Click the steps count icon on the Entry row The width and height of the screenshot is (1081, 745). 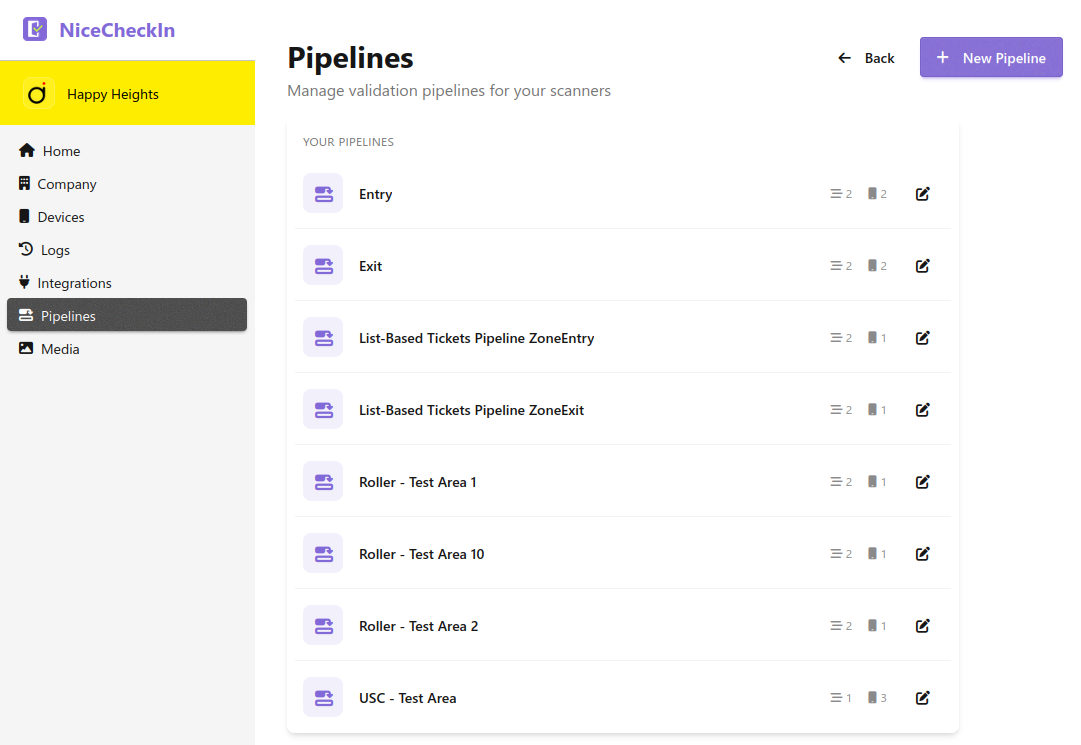[x=836, y=193]
